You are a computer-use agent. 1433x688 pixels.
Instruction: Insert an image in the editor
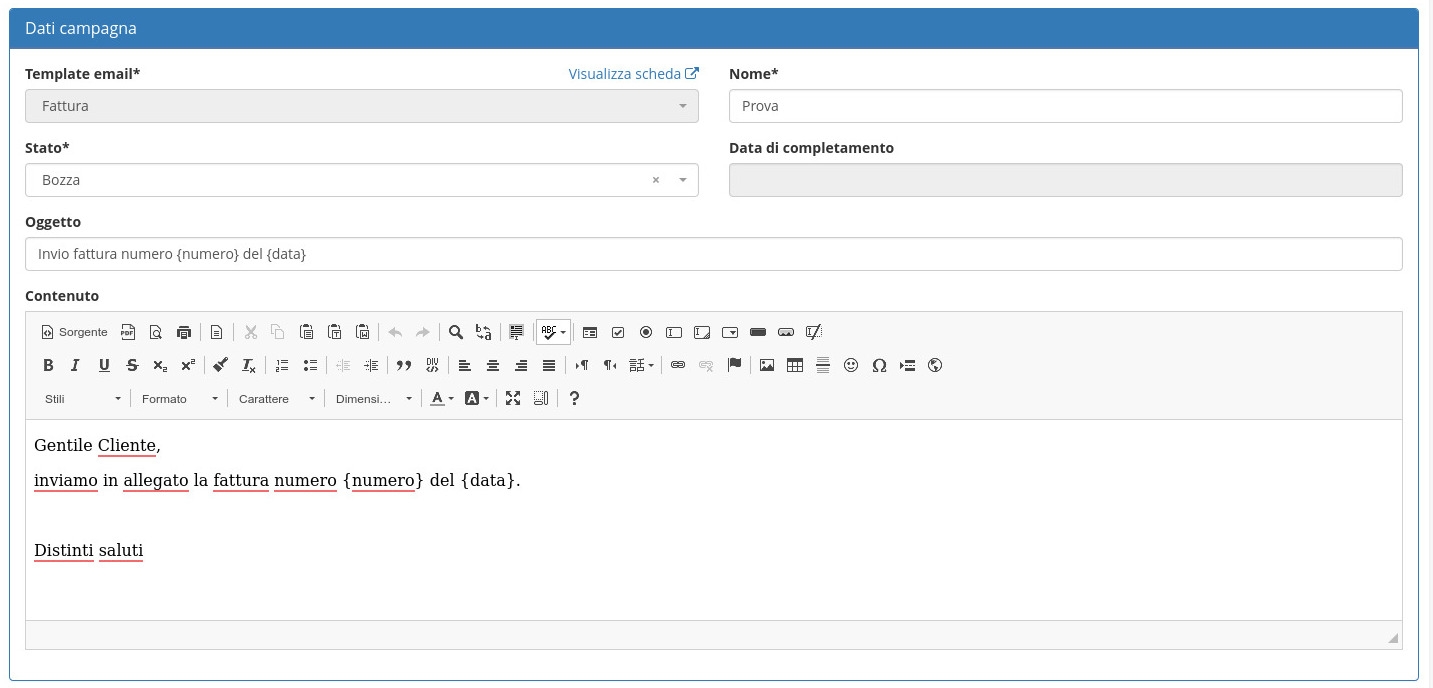click(767, 365)
